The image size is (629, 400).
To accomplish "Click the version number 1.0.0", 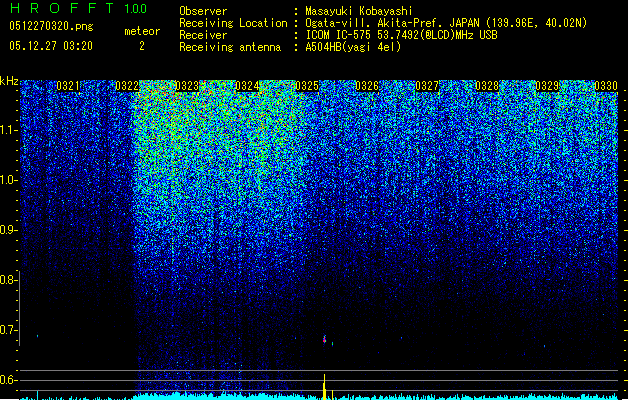I will coord(136,8).
